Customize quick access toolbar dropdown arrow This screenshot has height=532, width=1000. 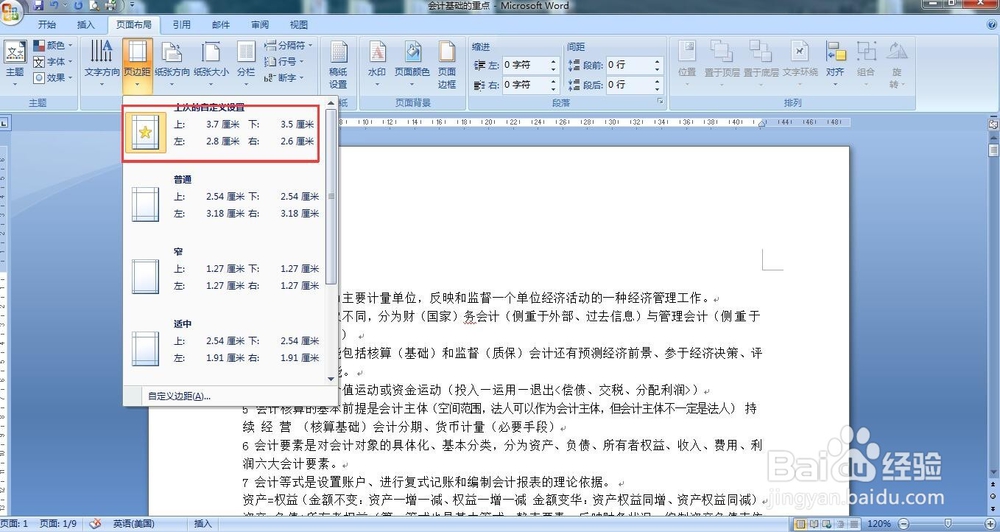[x=132, y=6]
